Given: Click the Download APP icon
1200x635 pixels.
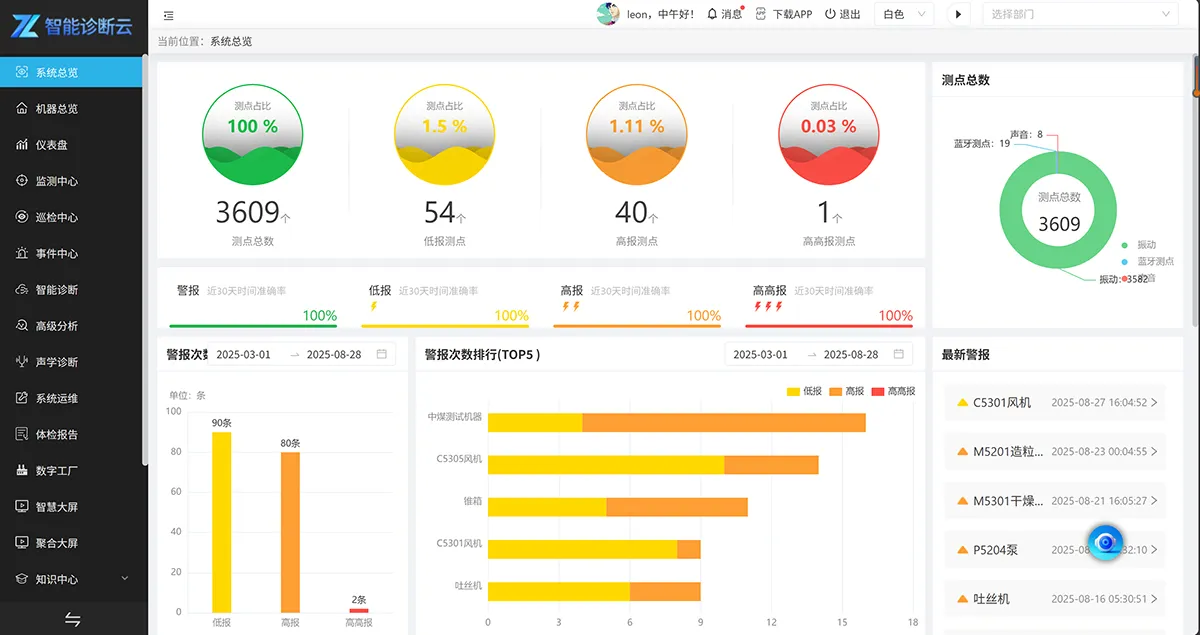Looking at the screenshot, I should coord(761,14).
